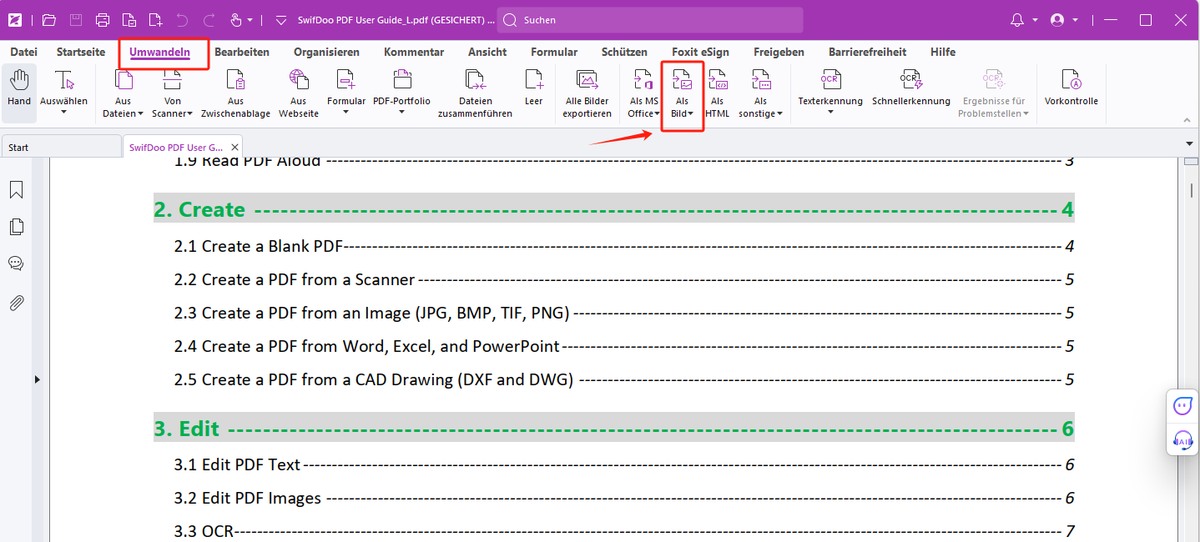Open the Foxit eSign tab

click(x=701, y=52)
